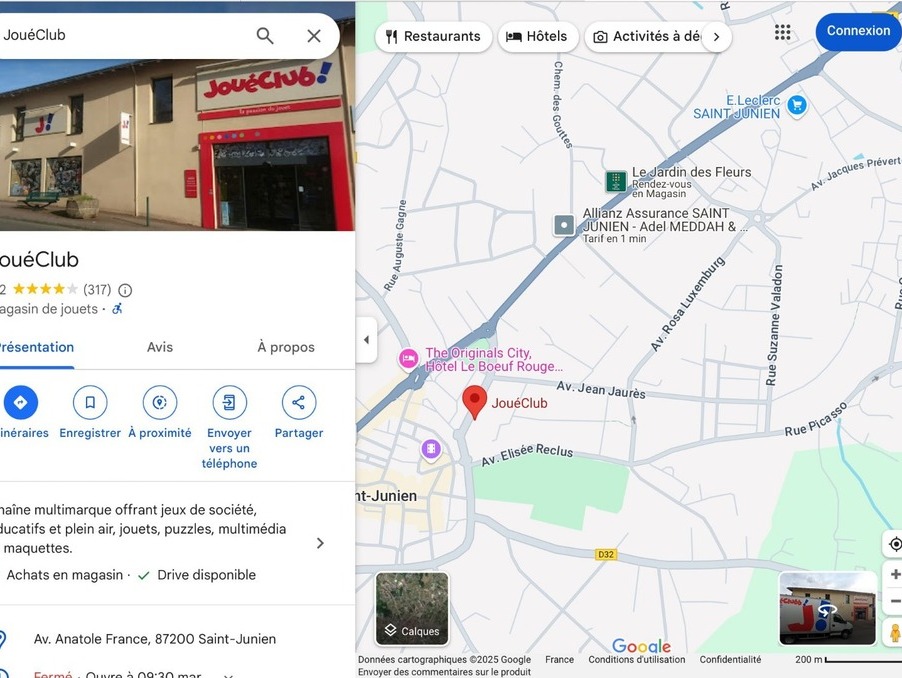Open the Itinéraires directions button
This screenshot has height=678, width=902.
click(x=20, y=403)
